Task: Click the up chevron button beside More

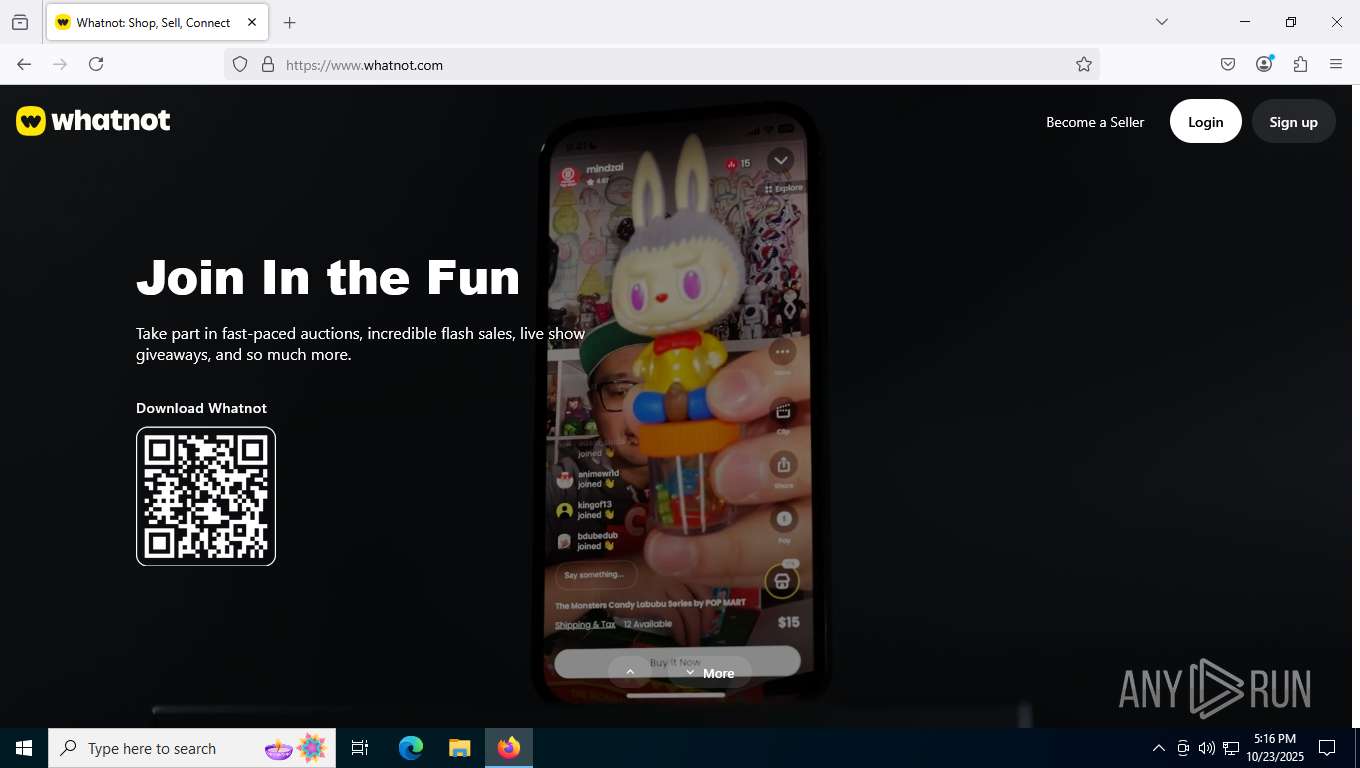Action: point(630,673)
